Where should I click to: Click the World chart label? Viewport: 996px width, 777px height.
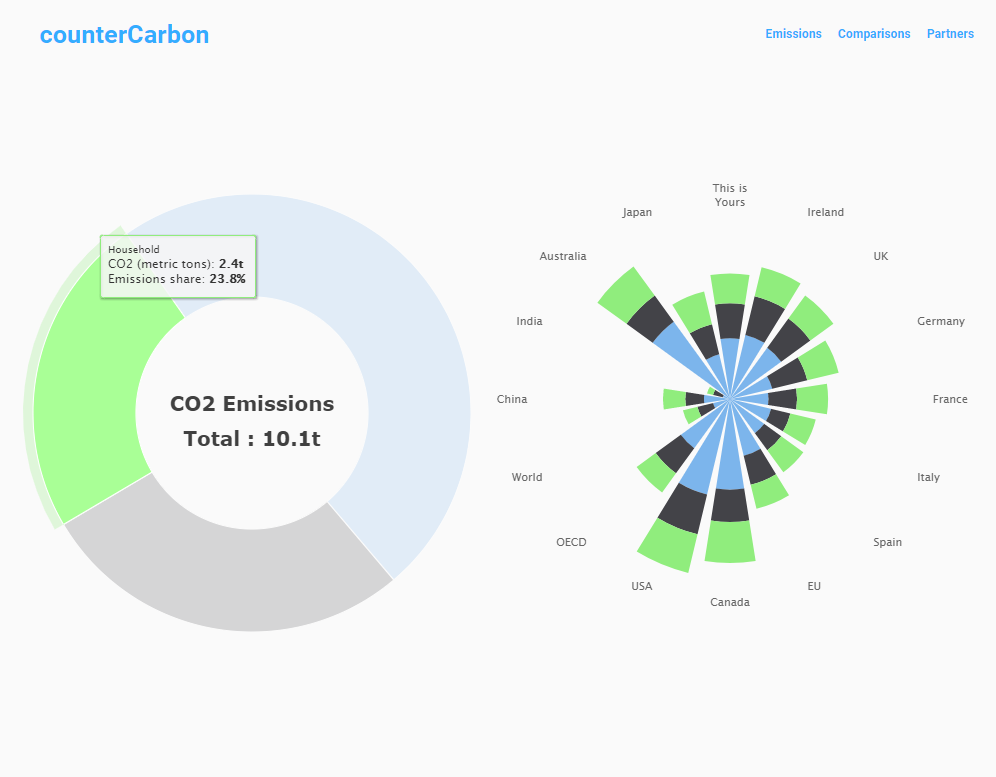coord(527,477)
